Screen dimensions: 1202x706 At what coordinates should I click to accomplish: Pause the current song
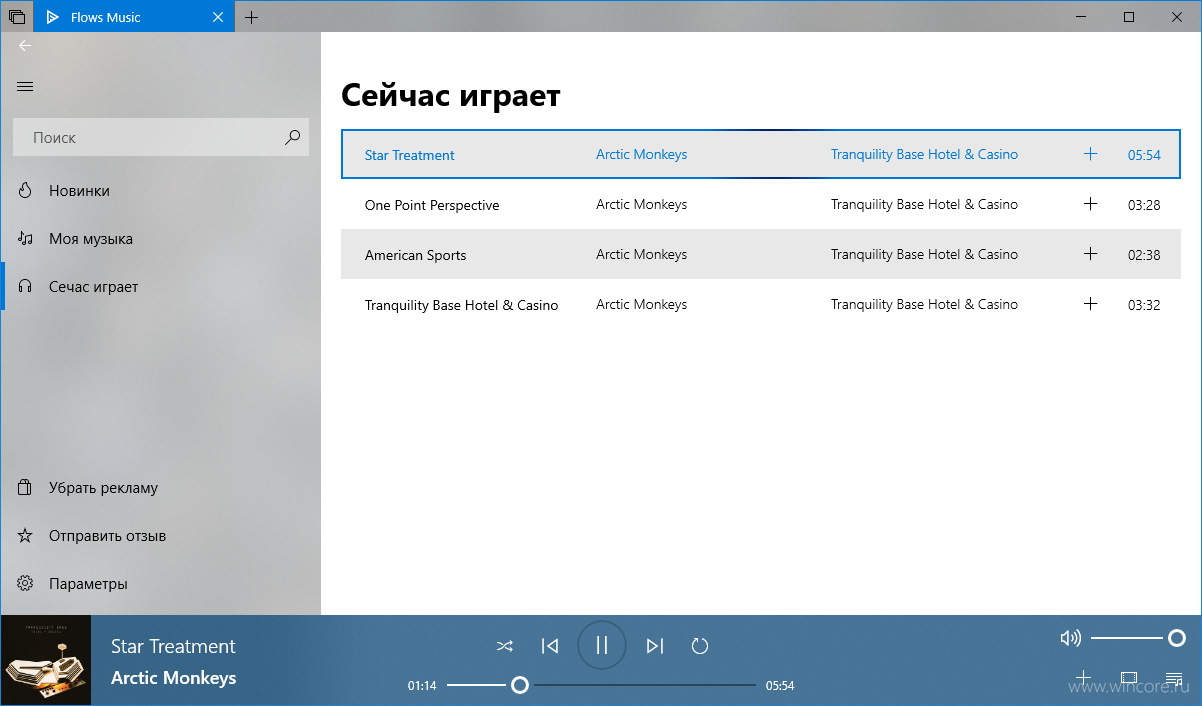coord(601,645)
